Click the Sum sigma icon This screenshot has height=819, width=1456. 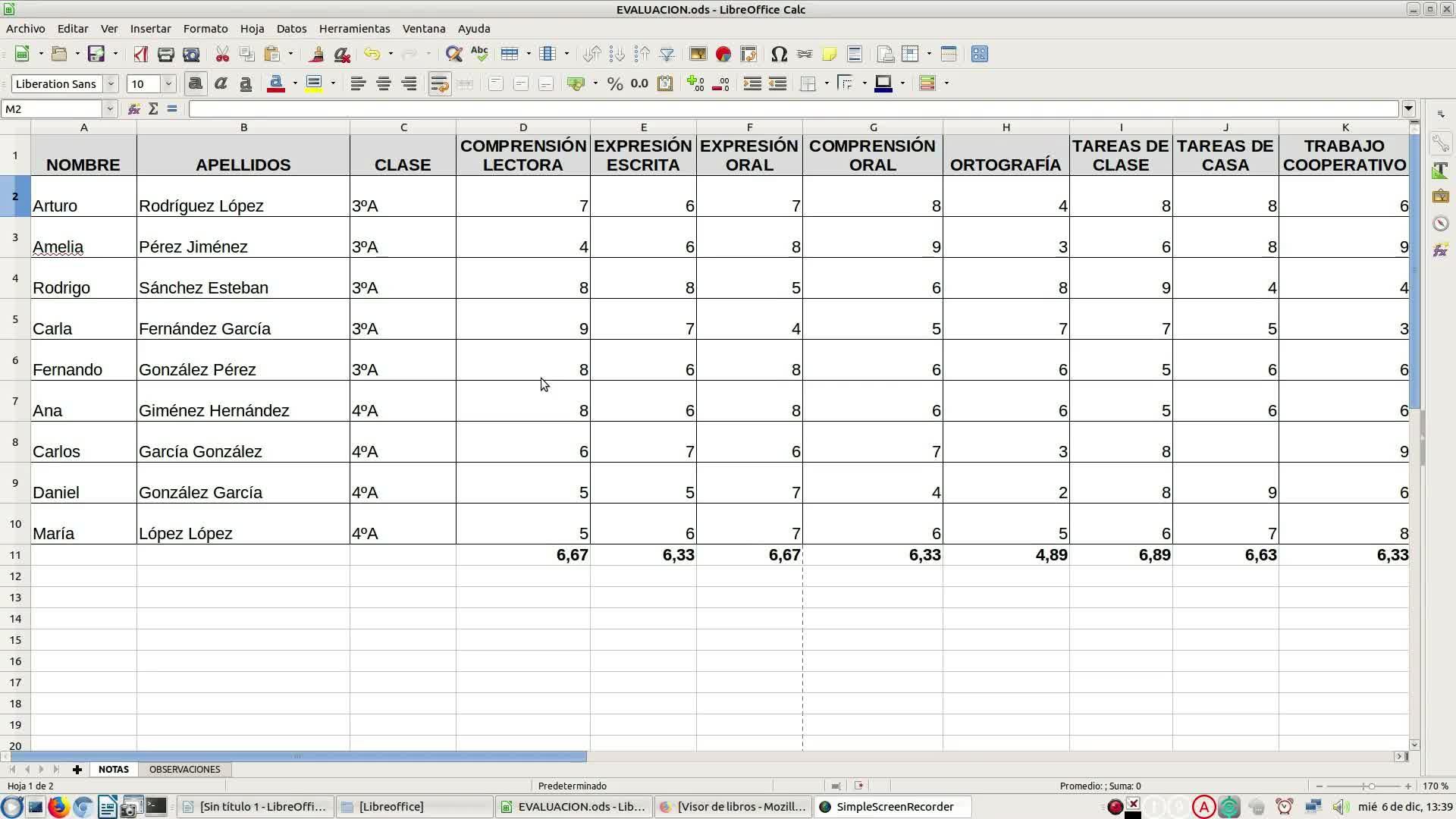[153, 109]
